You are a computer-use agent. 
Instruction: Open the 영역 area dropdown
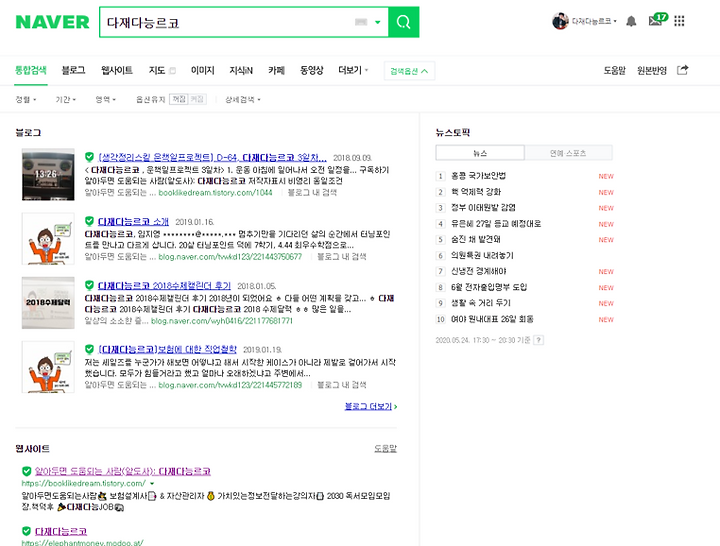click(106, 99)
